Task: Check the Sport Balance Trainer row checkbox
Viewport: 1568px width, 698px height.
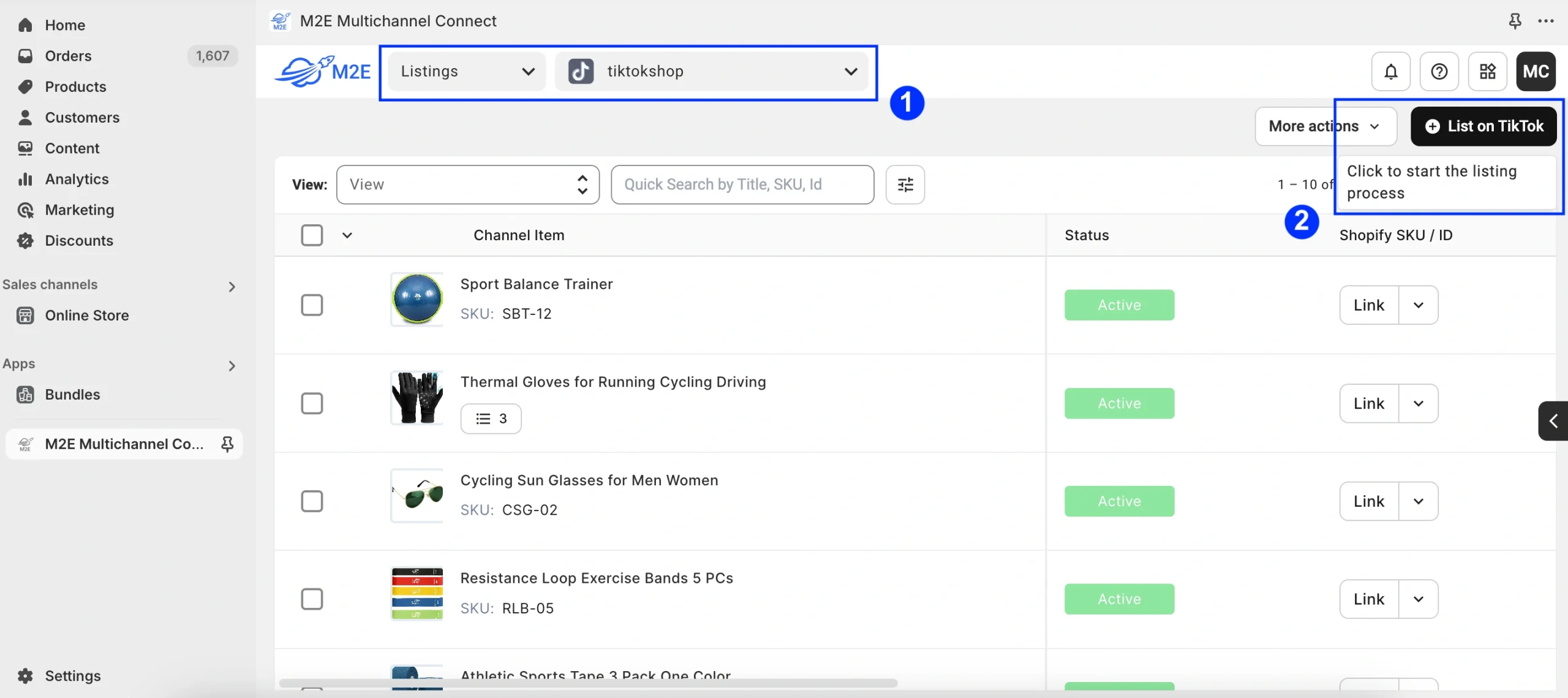Action: coord(312,304)
